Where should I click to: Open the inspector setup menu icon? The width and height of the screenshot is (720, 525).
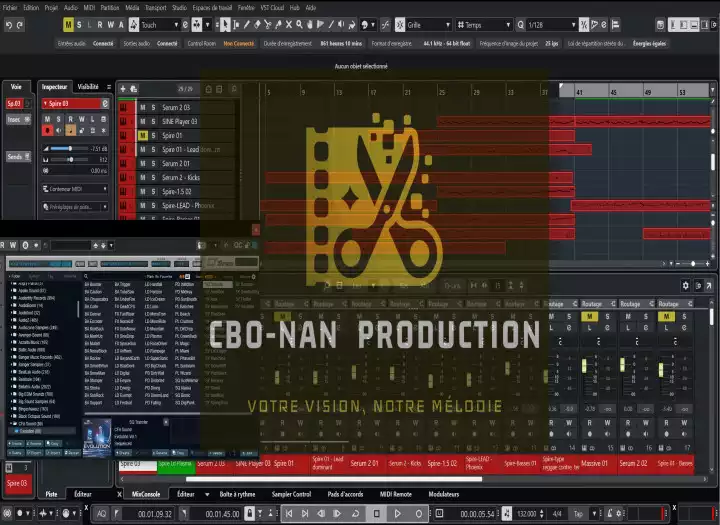point(109,87)
